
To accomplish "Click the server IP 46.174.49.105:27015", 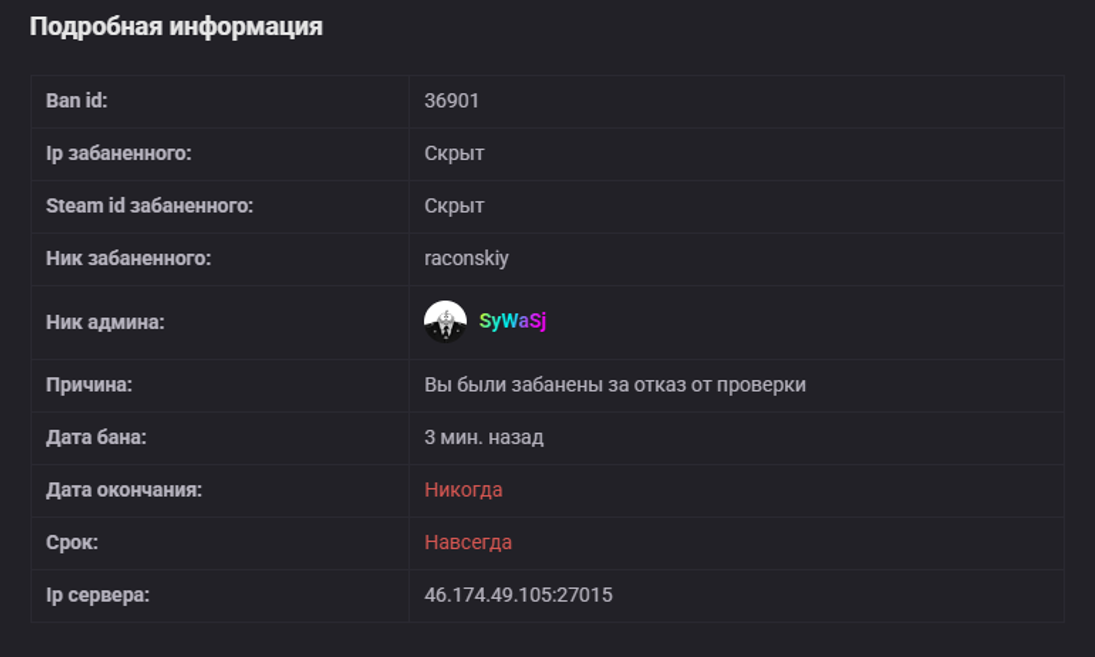I will point(518,595).
